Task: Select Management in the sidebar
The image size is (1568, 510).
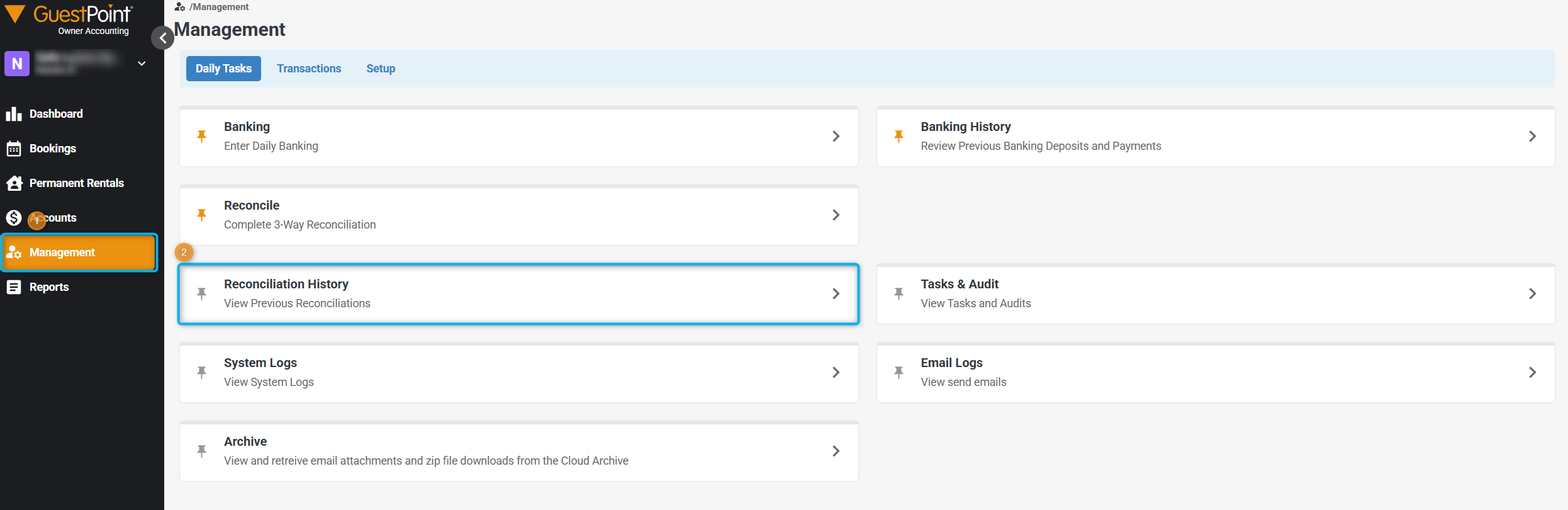Action: [x=79, y=252]
